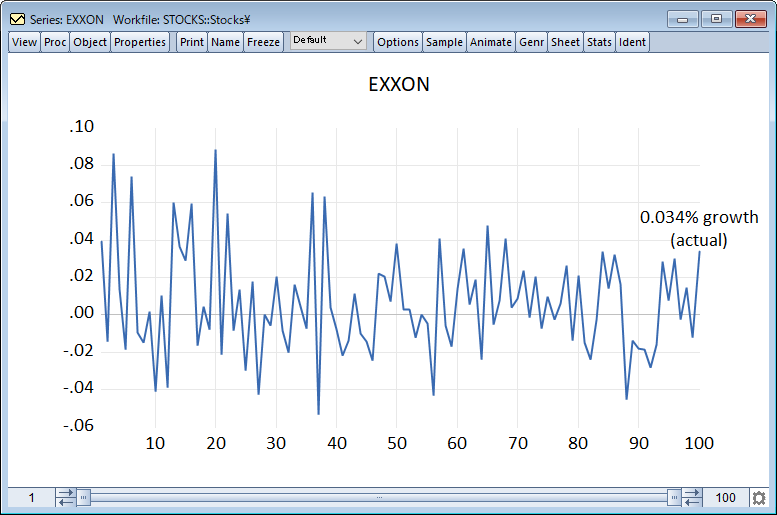The height and width of the screenshot is (515, 777).
Task: Click the Freeze button
Action: (263, 42)
